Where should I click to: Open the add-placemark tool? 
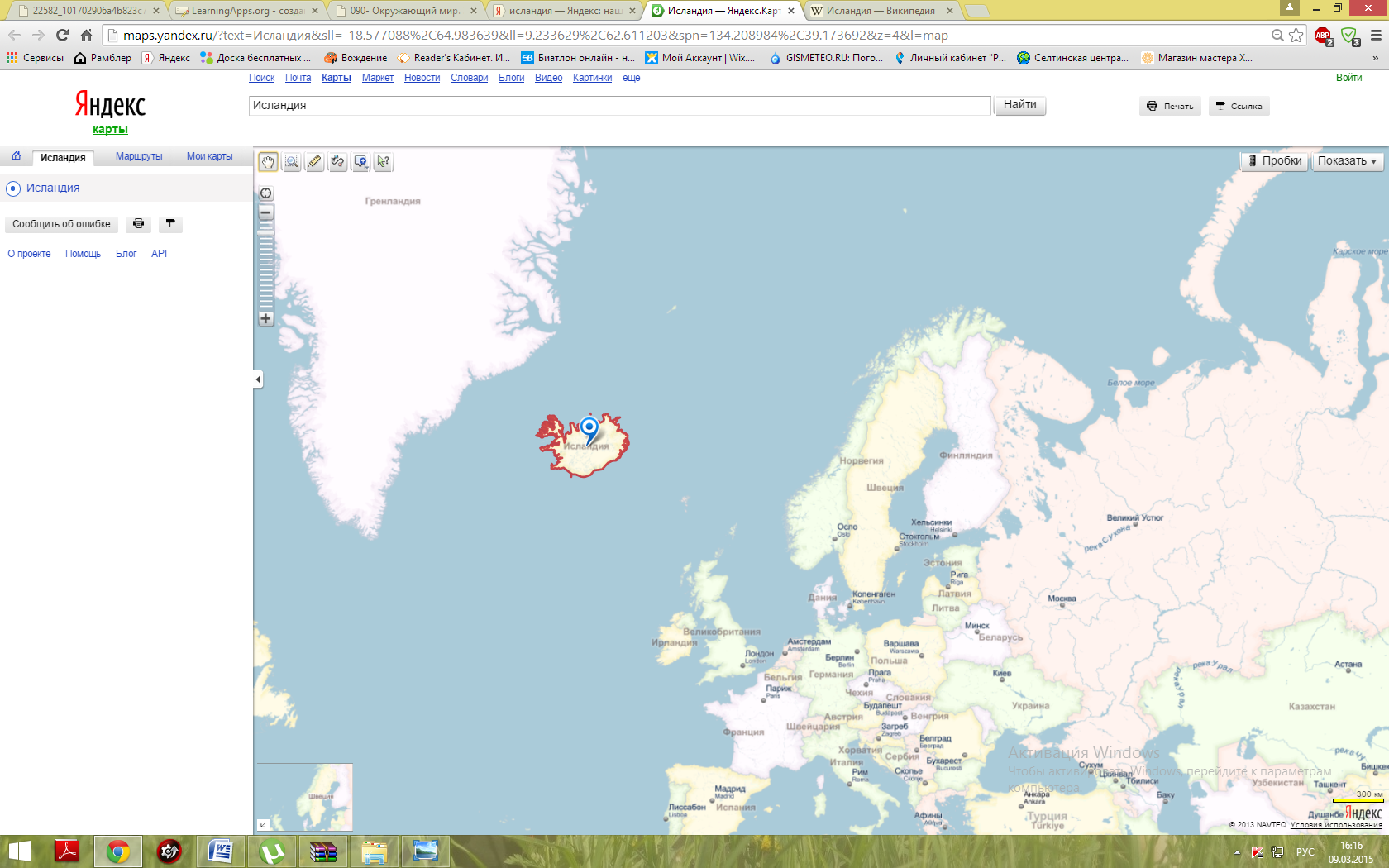coord(360,162)
